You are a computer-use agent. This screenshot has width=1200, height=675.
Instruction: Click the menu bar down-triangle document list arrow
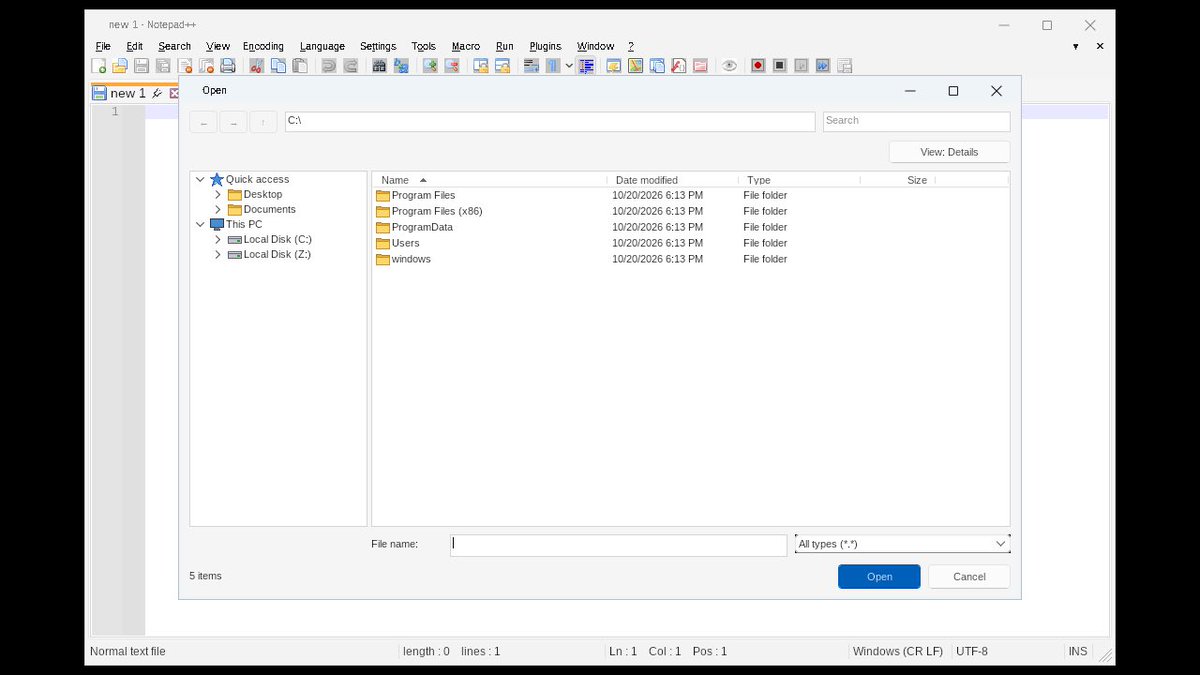[x=1076, y=46]
